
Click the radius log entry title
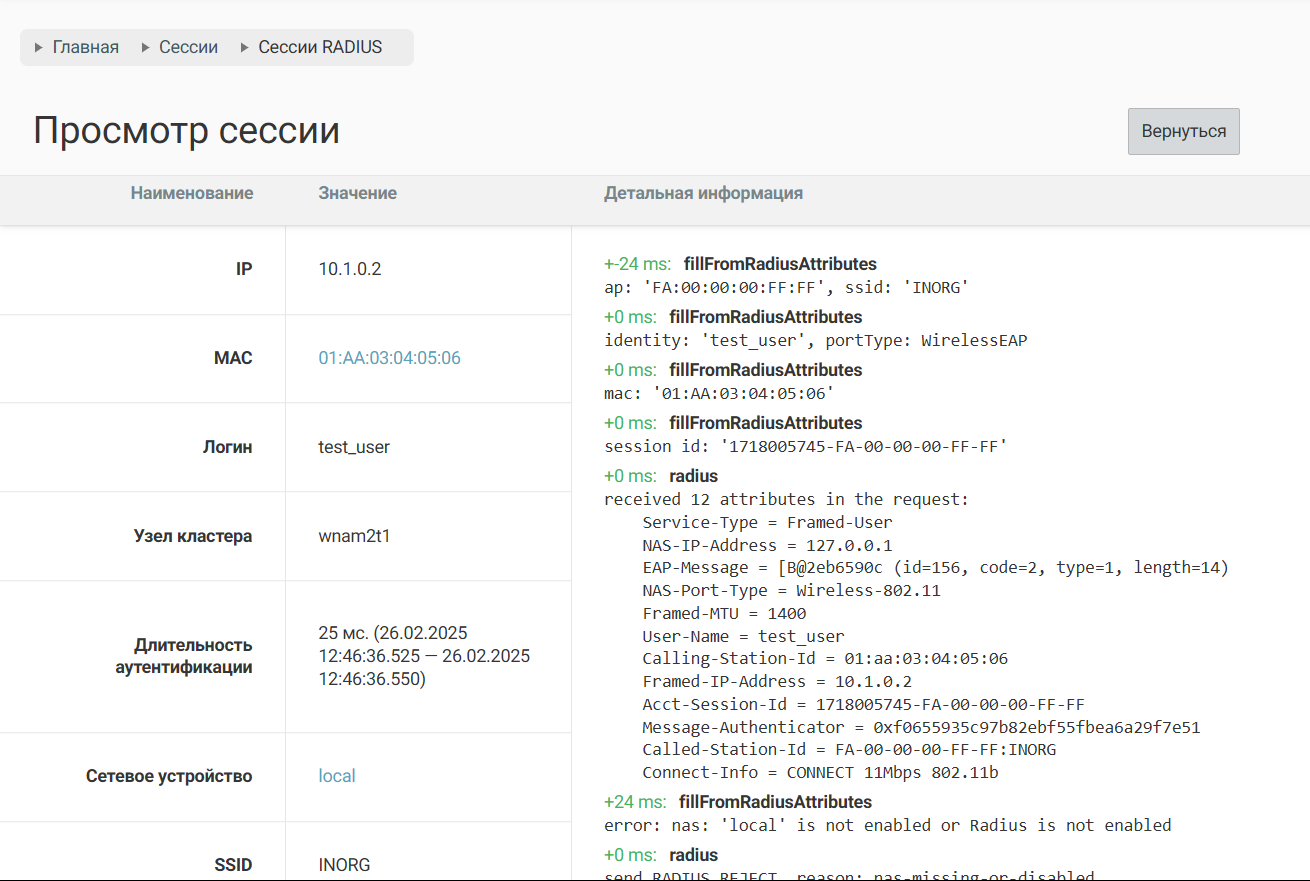[693, 476]
